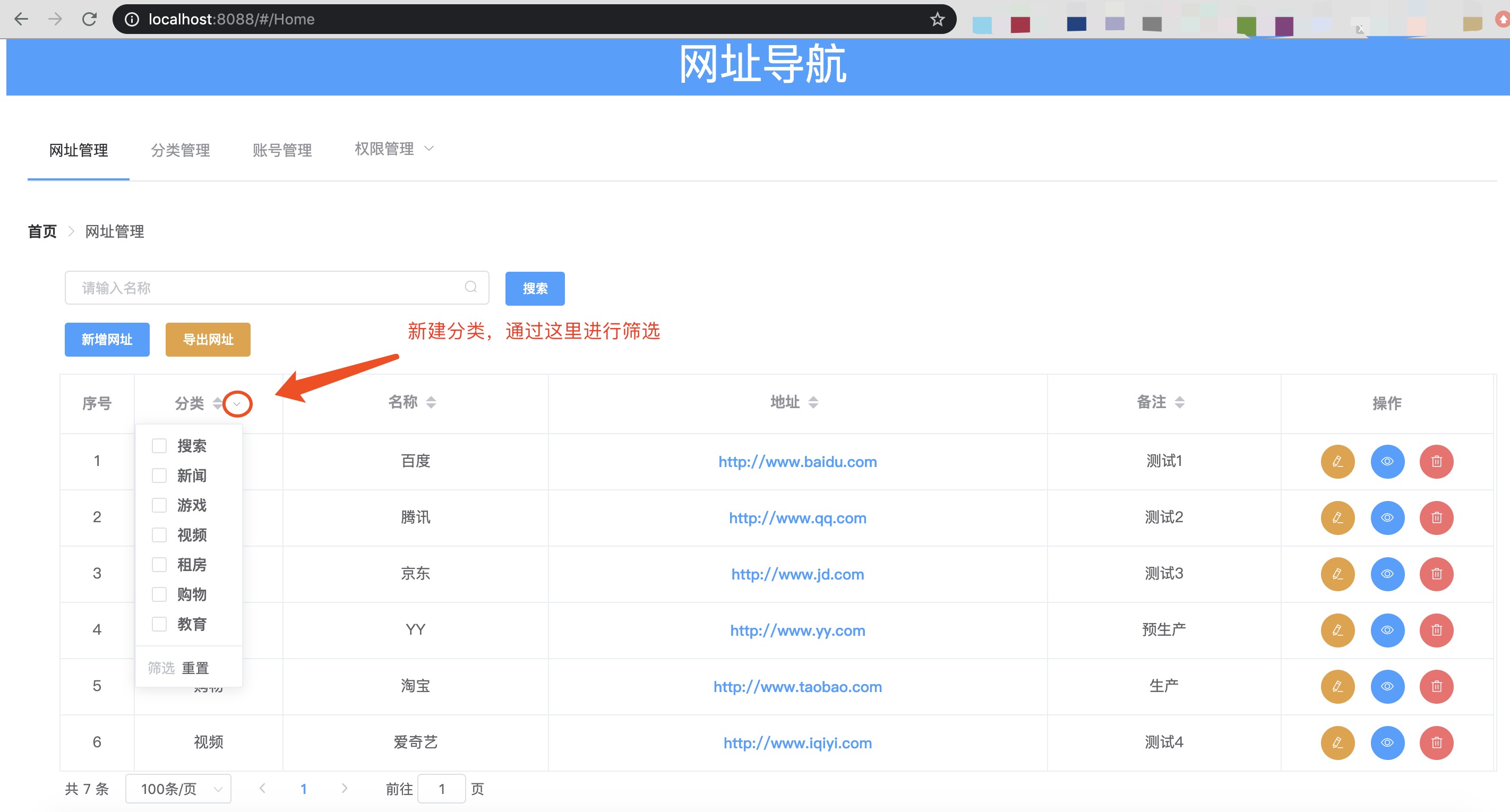Check the 教育 category filter
This screenshot has height=812, width=1510.
click(159, 625)
